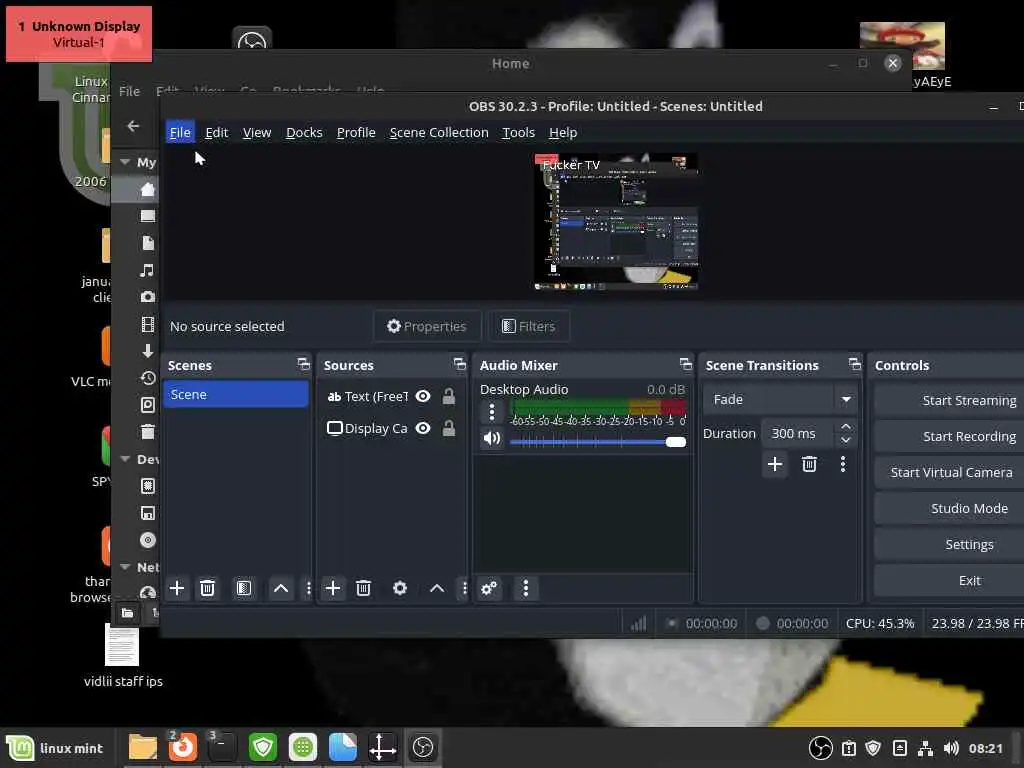Collapse Network section in file manager
This screenshot has height=768, width=1024.
click(x=125, y=567)
